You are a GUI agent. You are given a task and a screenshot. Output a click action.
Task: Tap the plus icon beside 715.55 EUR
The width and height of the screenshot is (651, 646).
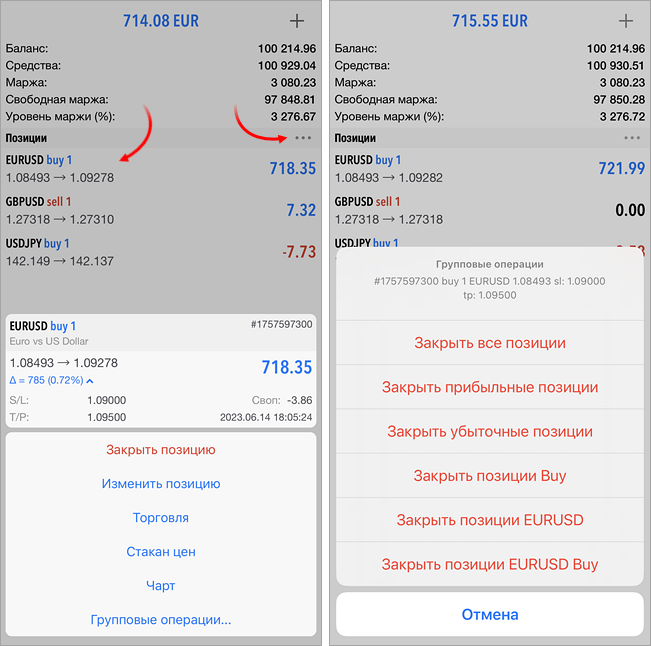[x=626, y=21]
